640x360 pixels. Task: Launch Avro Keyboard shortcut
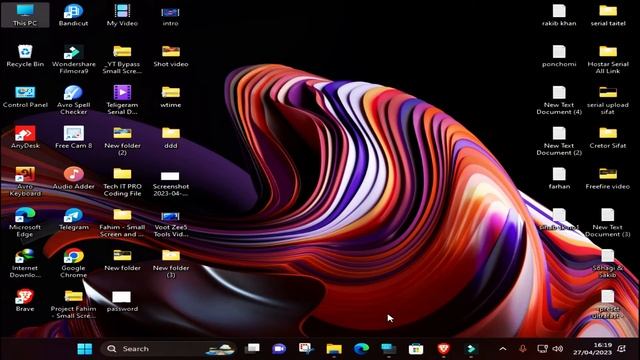click(x=25, y=182)
